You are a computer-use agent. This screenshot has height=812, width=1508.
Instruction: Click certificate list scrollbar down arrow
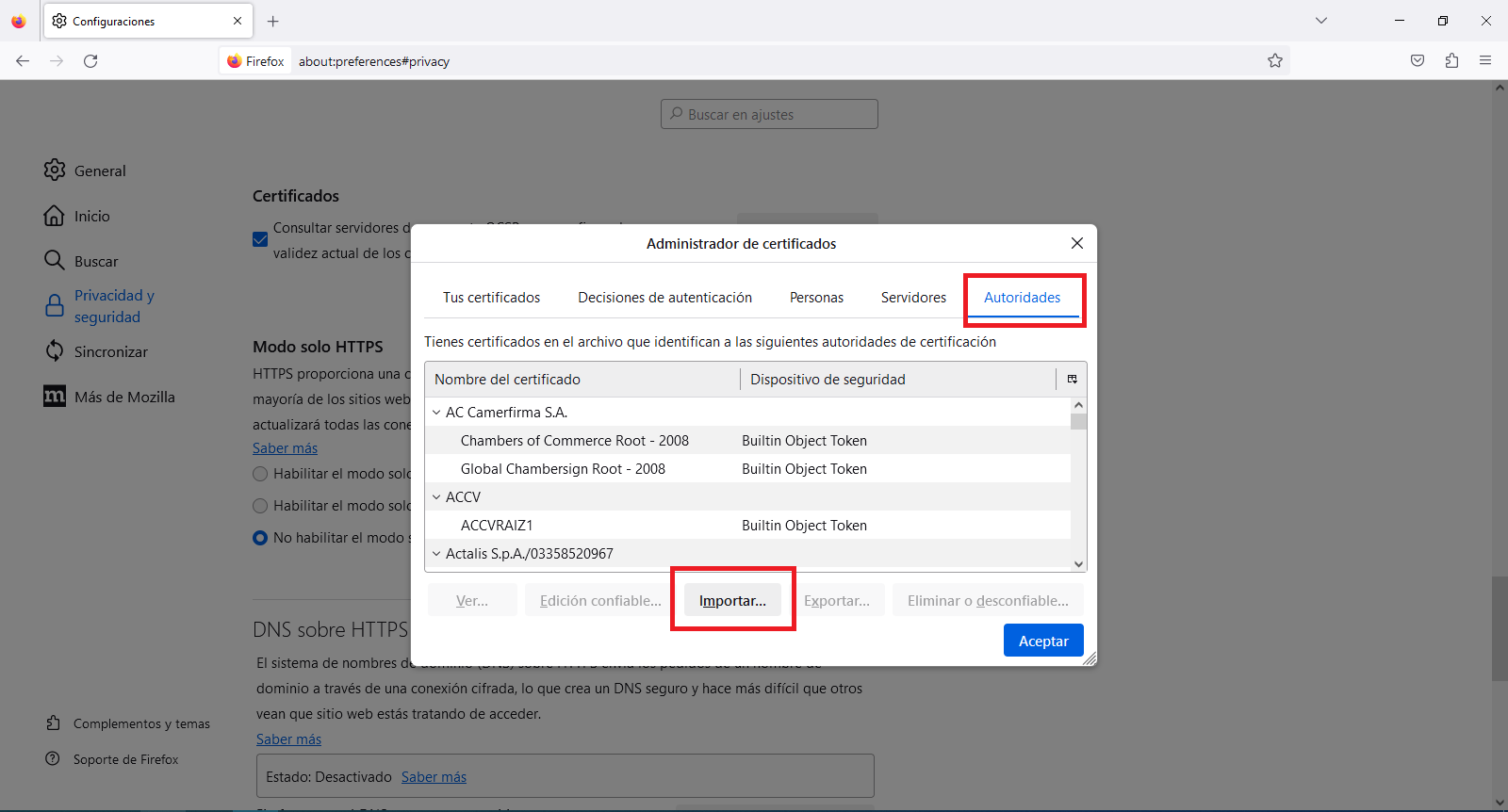1078,564
